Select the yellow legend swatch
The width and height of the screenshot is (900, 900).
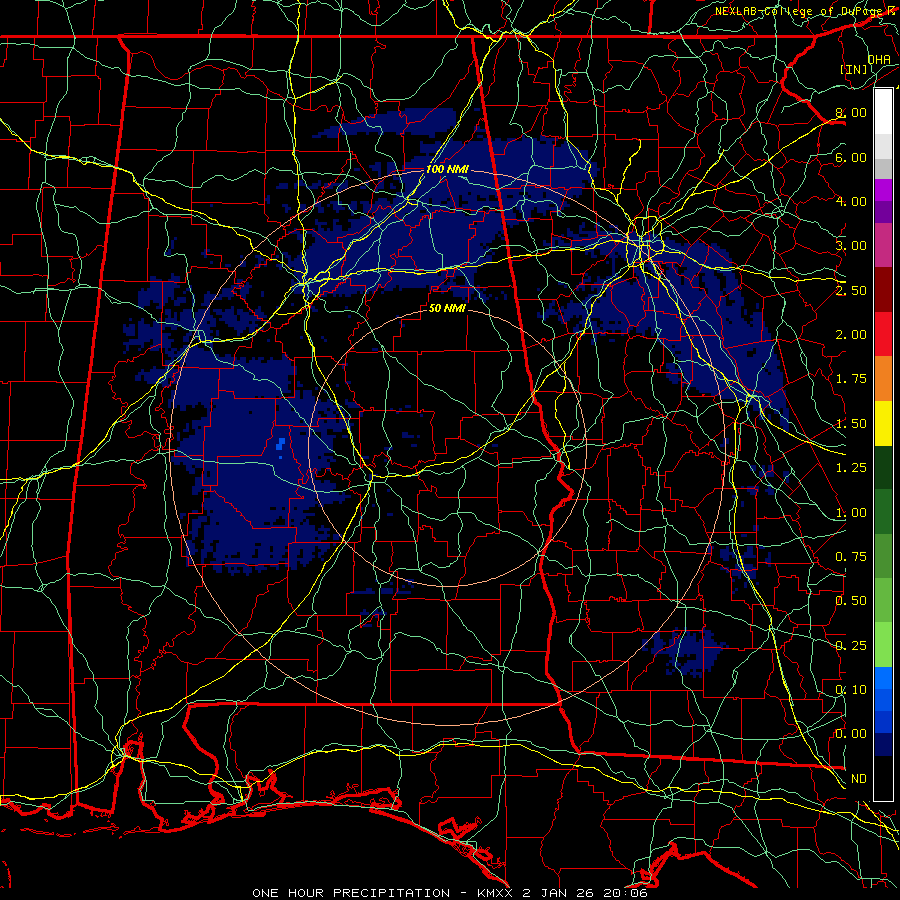tap(883, 423)
